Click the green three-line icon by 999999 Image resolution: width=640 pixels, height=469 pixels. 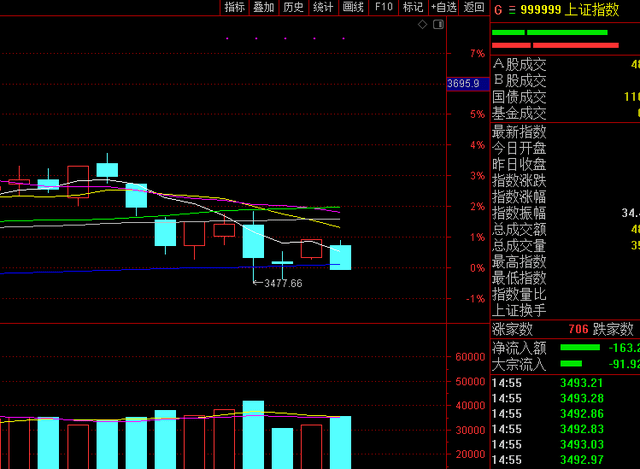click(x=512, y=10)
